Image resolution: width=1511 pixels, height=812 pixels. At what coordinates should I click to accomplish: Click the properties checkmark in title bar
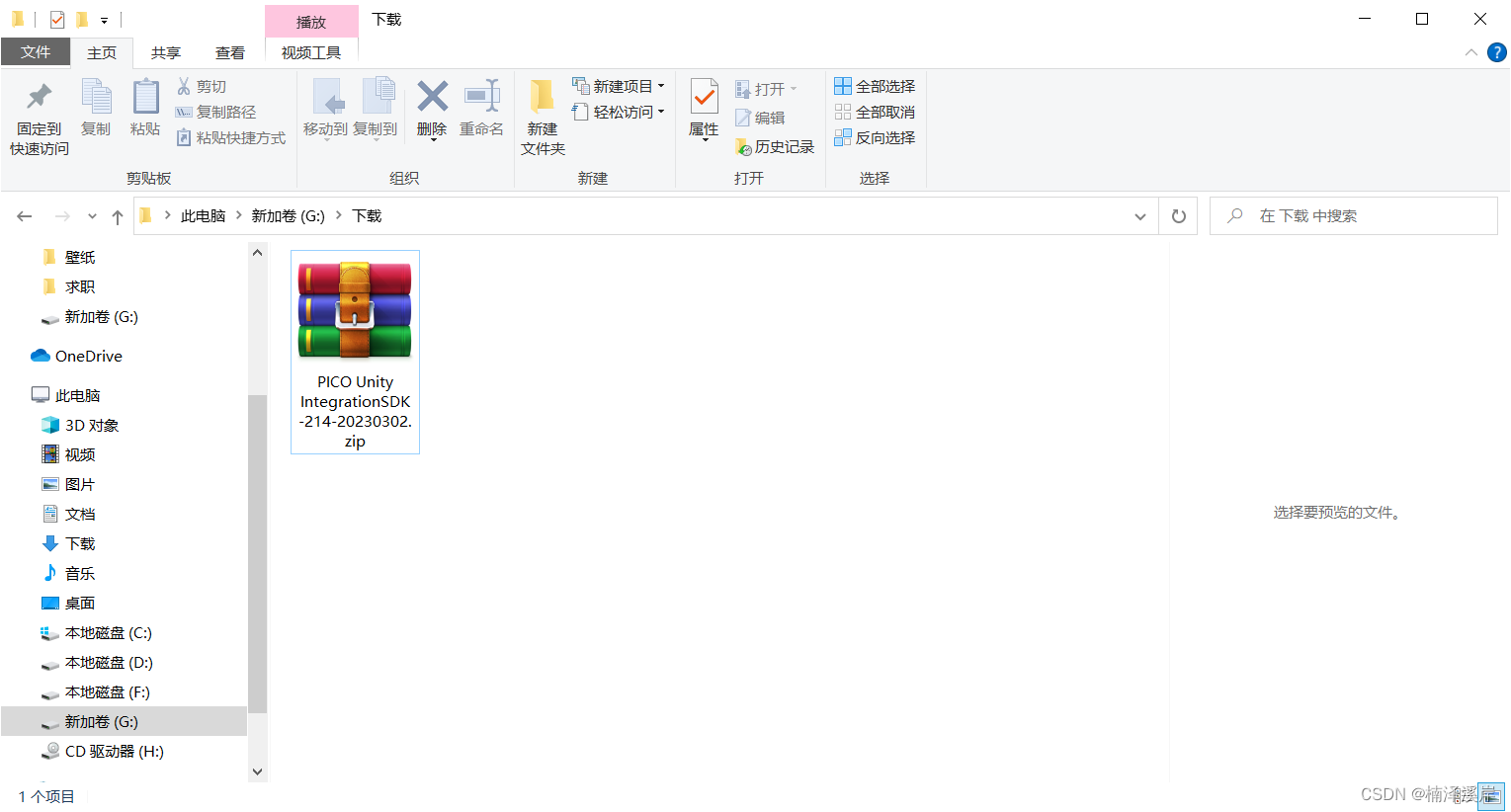(x=57, y=20)
